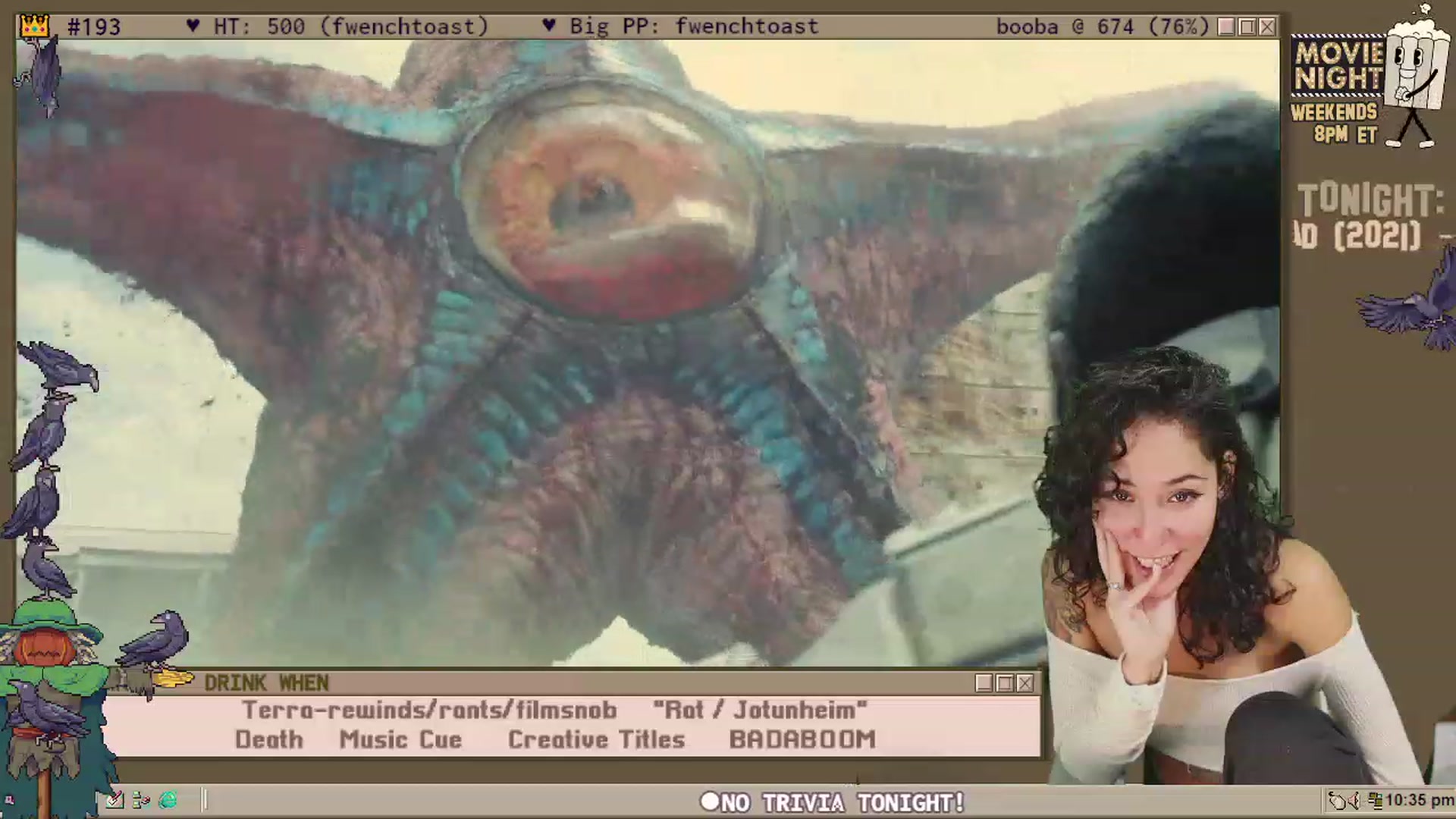
Task: Click the mouse tray icon beside volume
Action: [1337, 800]
